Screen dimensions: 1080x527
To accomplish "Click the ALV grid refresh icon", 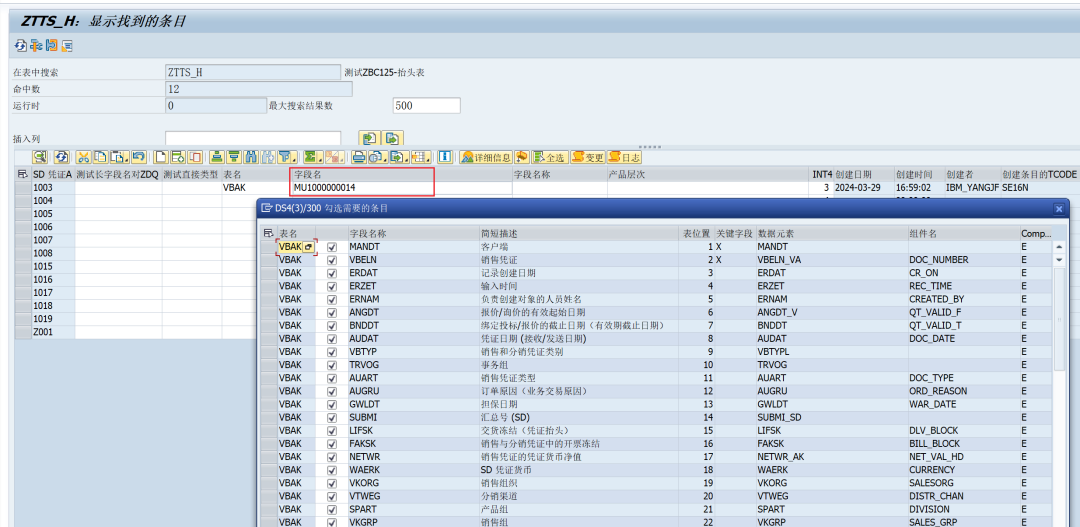I will tap(62, 157).
